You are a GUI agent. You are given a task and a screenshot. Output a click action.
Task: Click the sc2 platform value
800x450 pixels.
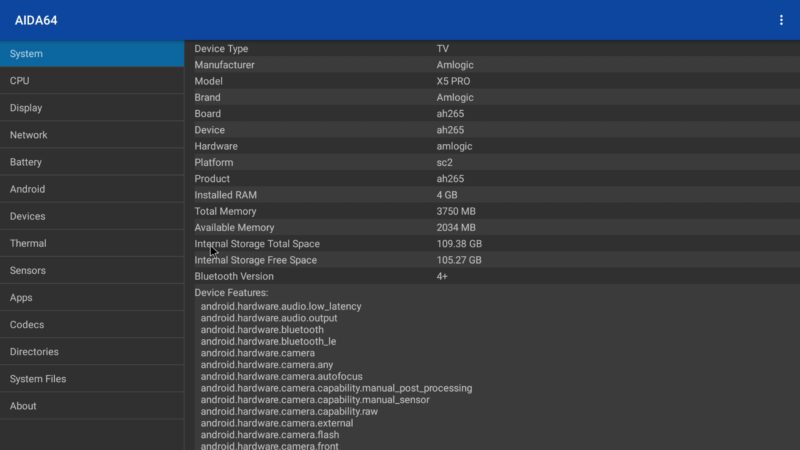[444, 162]
